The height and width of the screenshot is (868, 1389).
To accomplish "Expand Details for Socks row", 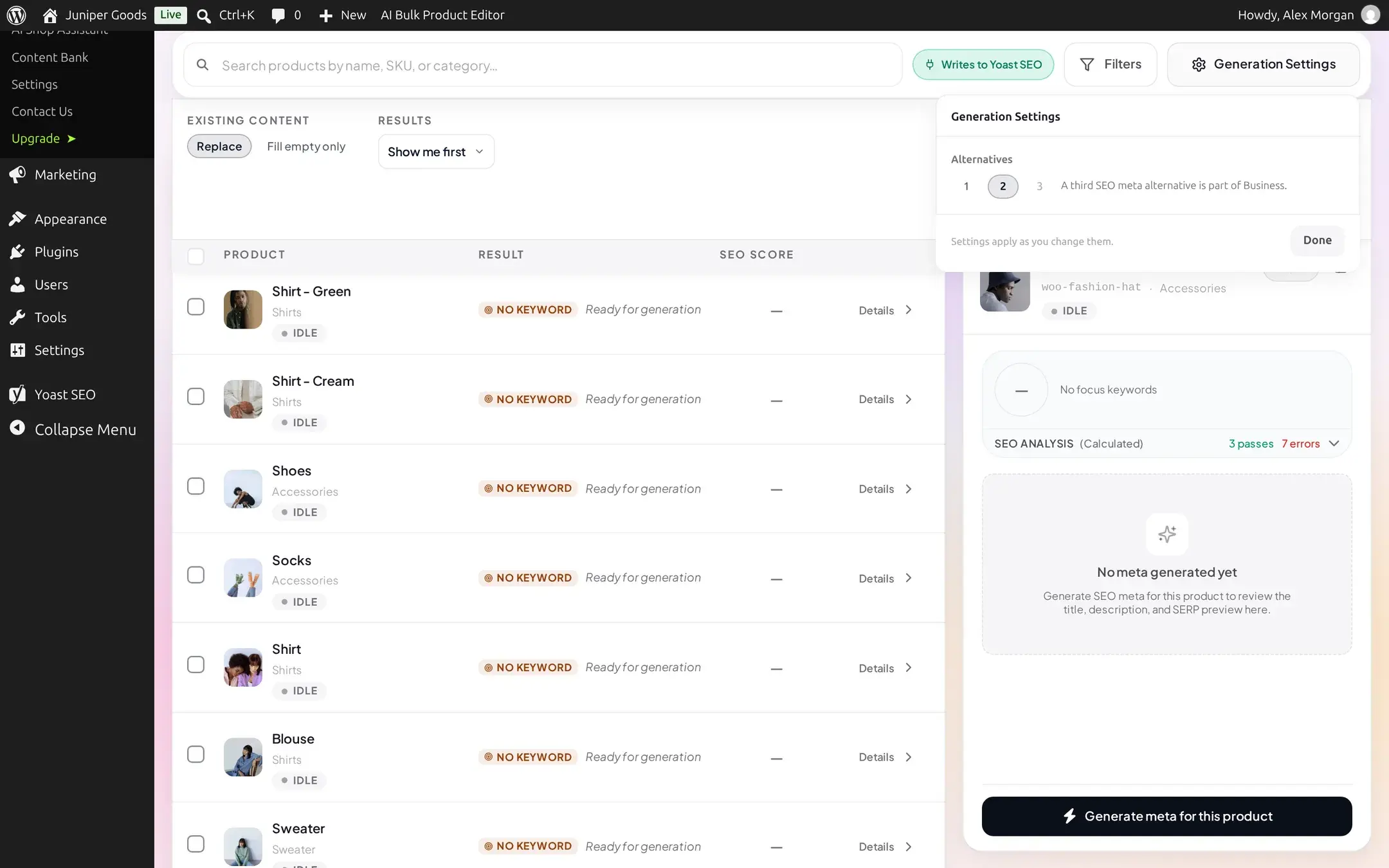I will (885, 578).
